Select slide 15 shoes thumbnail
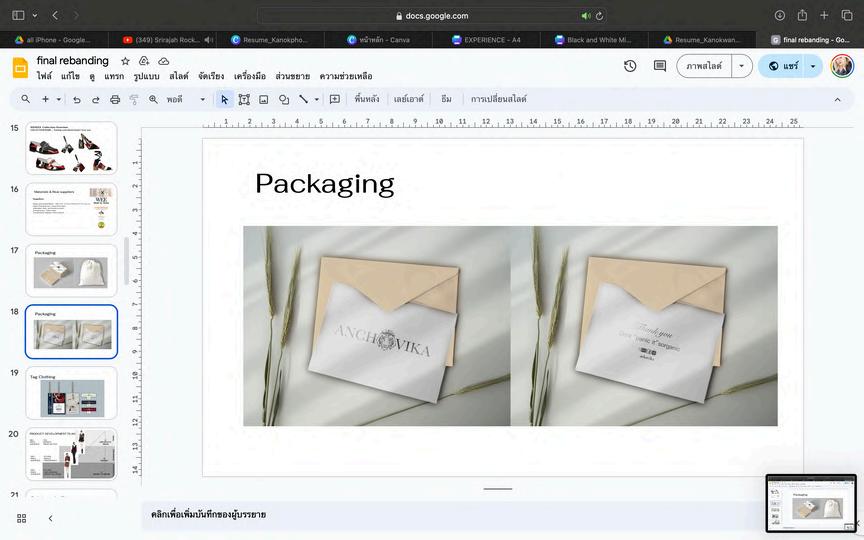This screenshot has width=864, height=540. coord(72,148)
